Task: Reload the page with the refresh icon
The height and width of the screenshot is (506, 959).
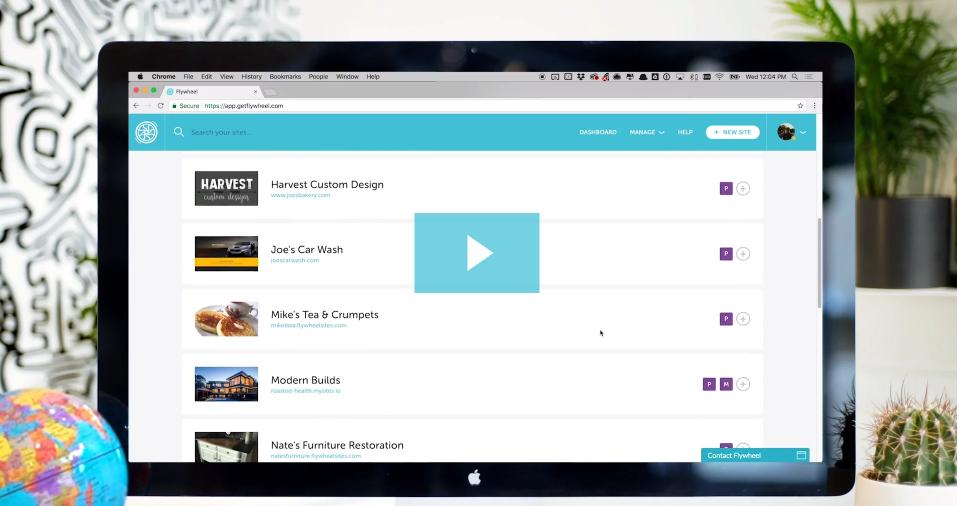Action: (x=160, y=106)
